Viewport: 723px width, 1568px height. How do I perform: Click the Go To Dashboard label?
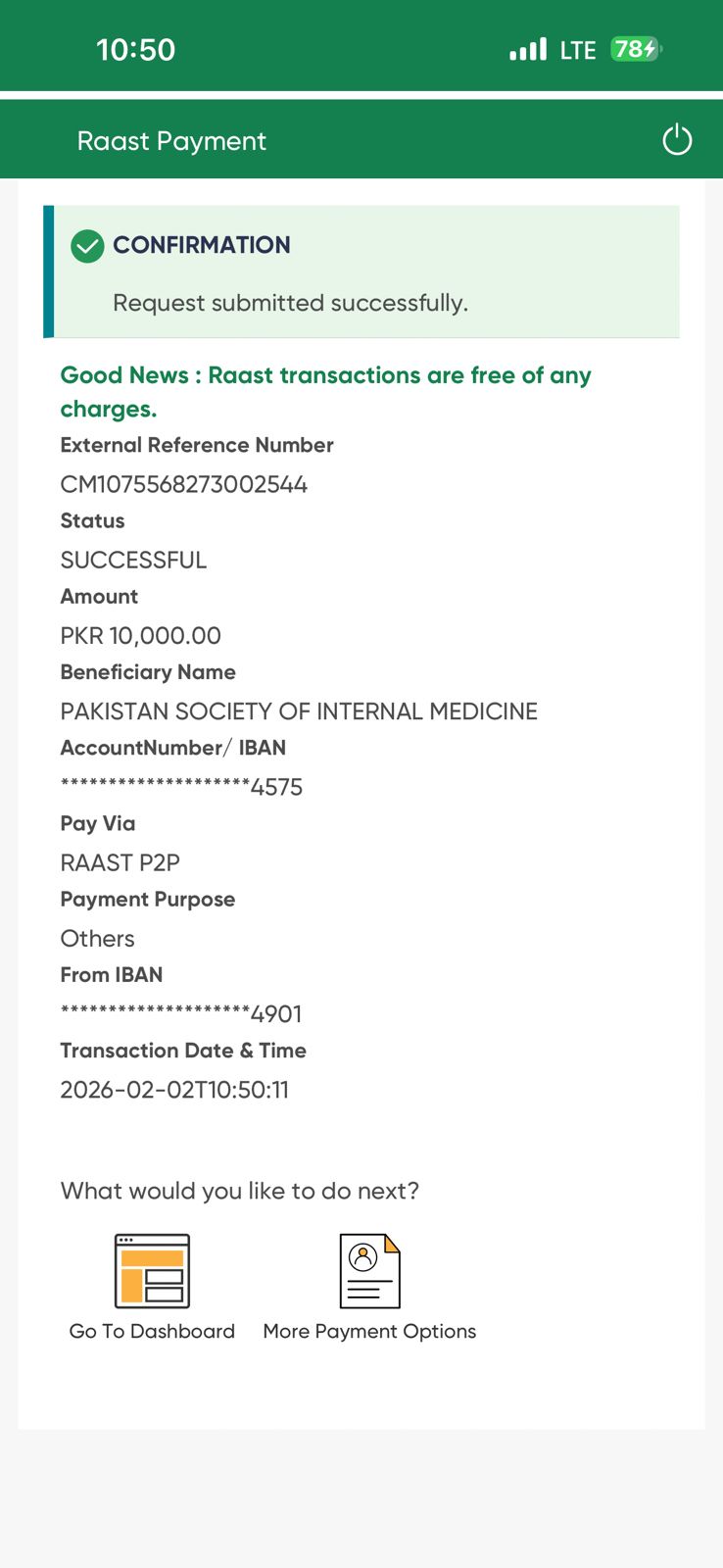[152, 1331]
